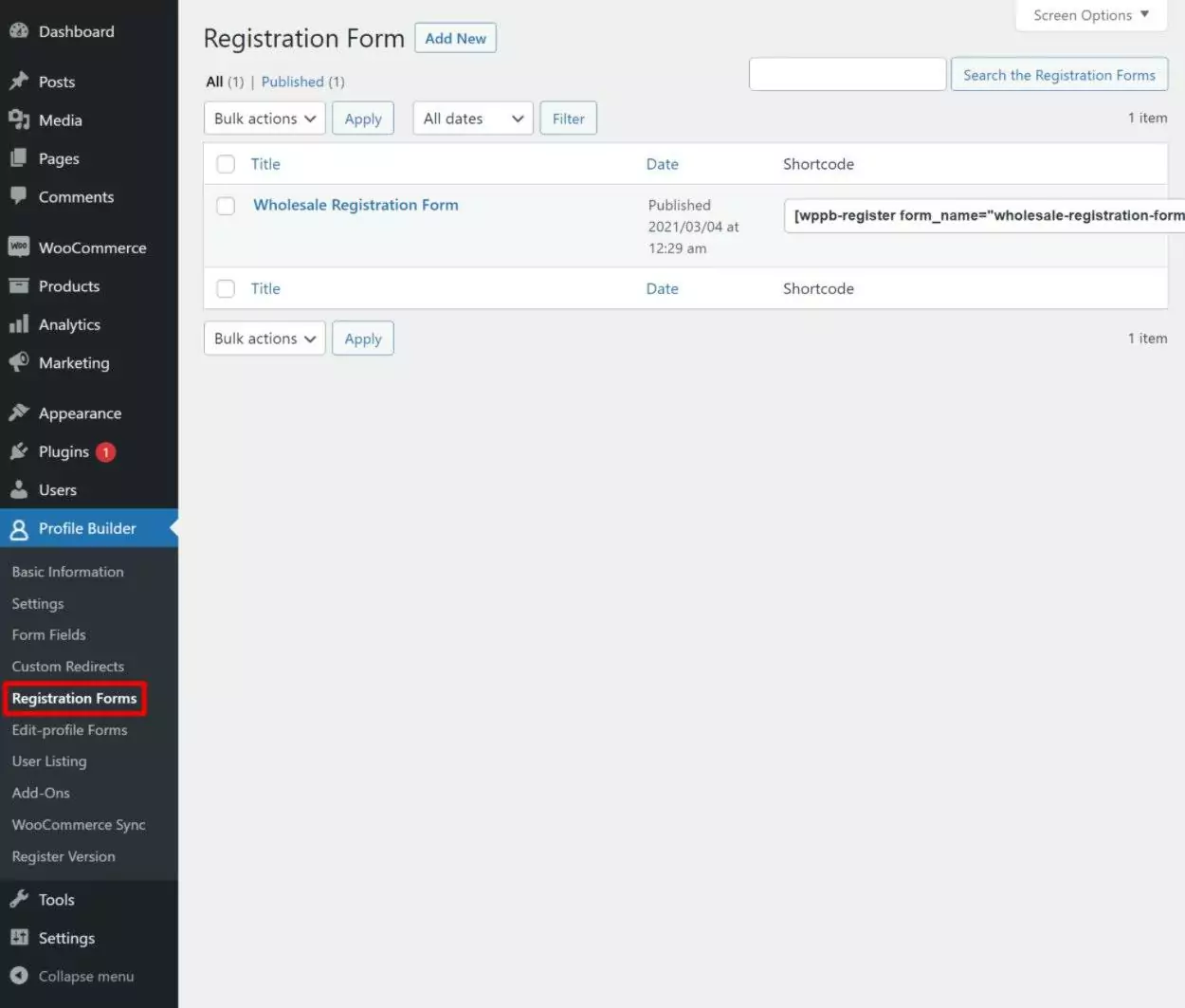Click the Plugins update count badge
The image size is (1185, 1008).
point(106,452)
